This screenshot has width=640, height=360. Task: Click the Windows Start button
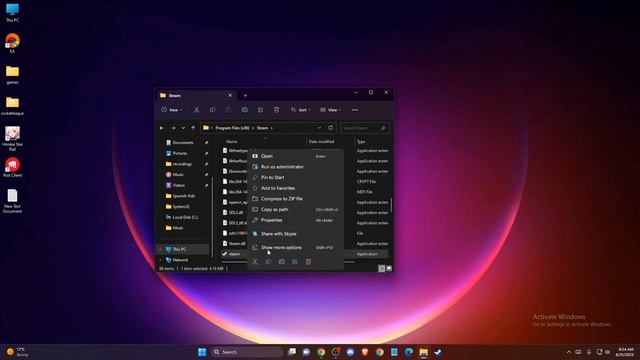[202, 352]
